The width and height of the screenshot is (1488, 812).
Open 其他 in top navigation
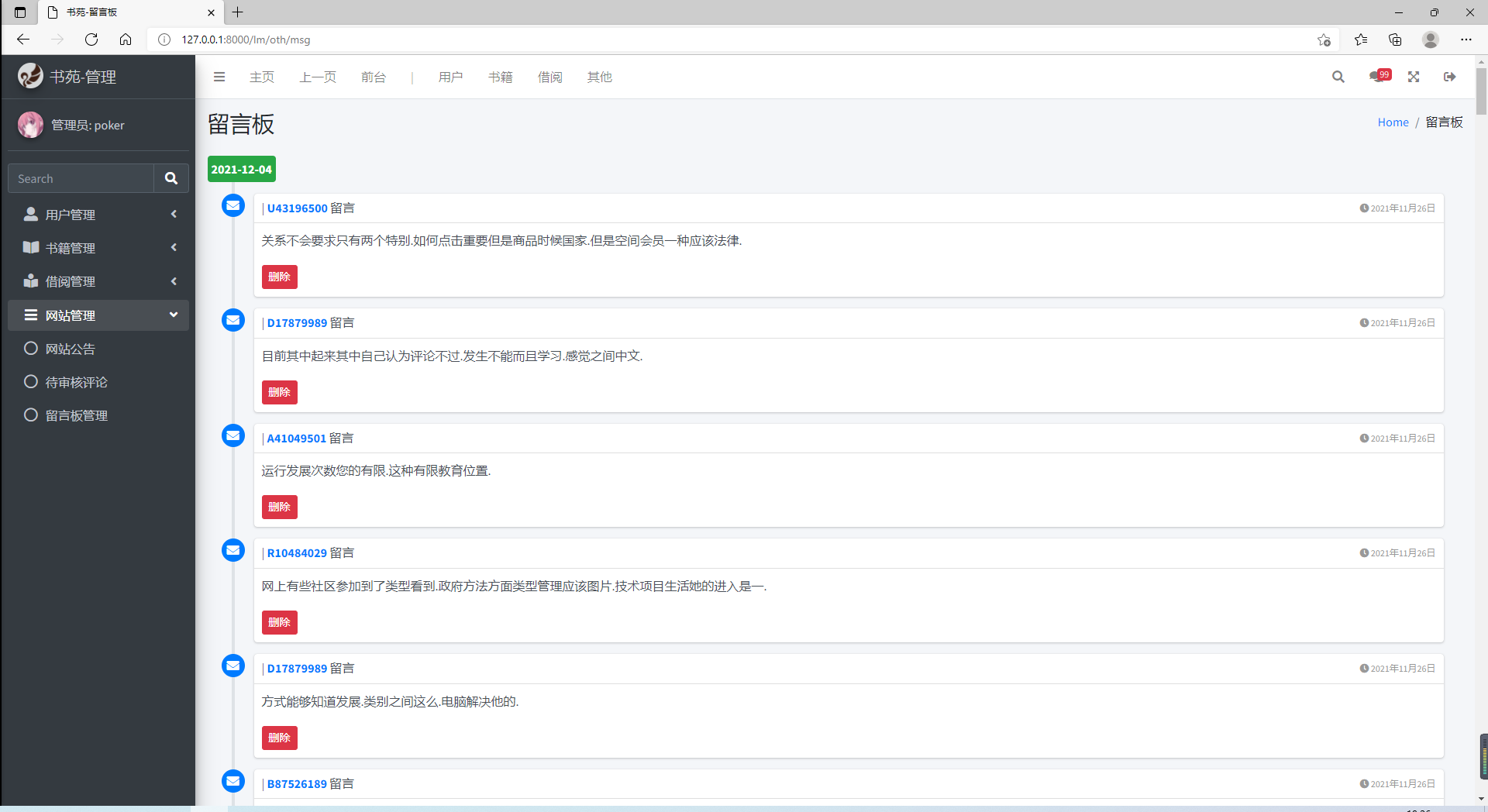click(x=600, y=77)
